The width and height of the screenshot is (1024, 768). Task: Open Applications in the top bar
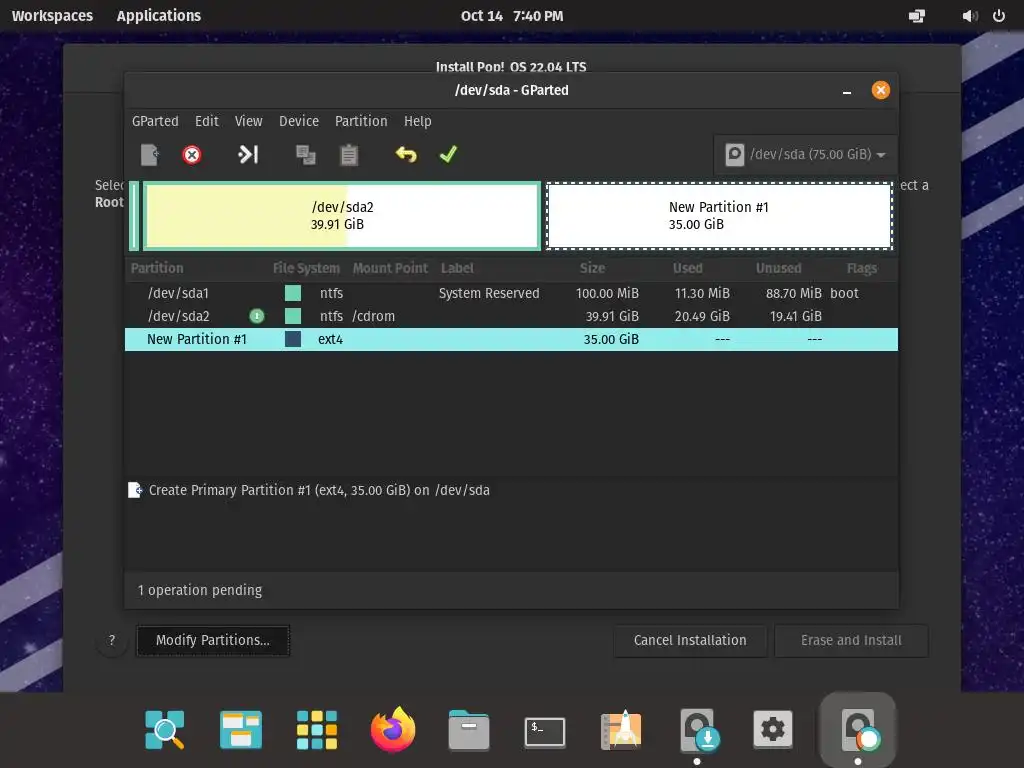159,16
